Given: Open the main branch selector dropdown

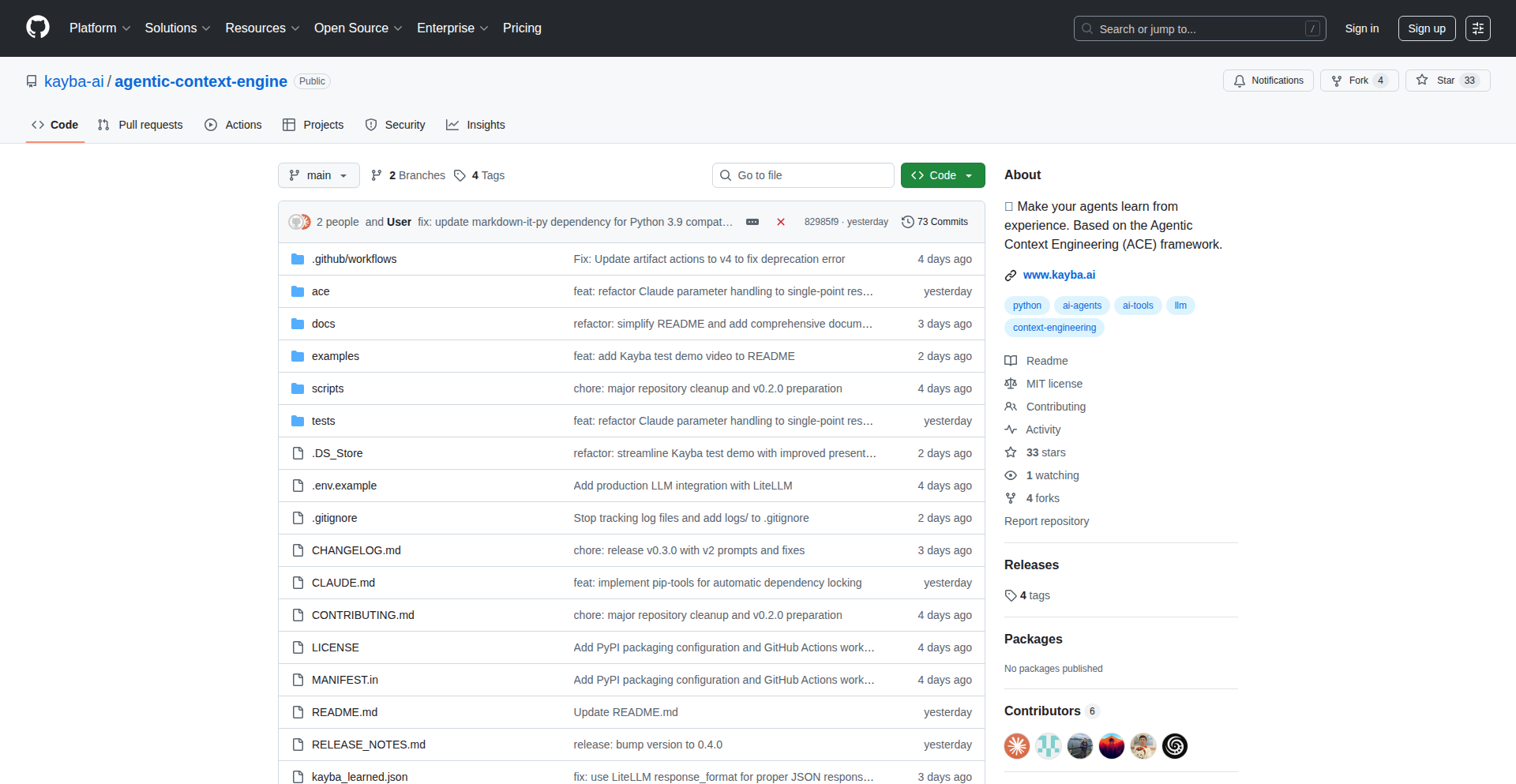Looking at the screenshot, I should click(x=319, y=175).
